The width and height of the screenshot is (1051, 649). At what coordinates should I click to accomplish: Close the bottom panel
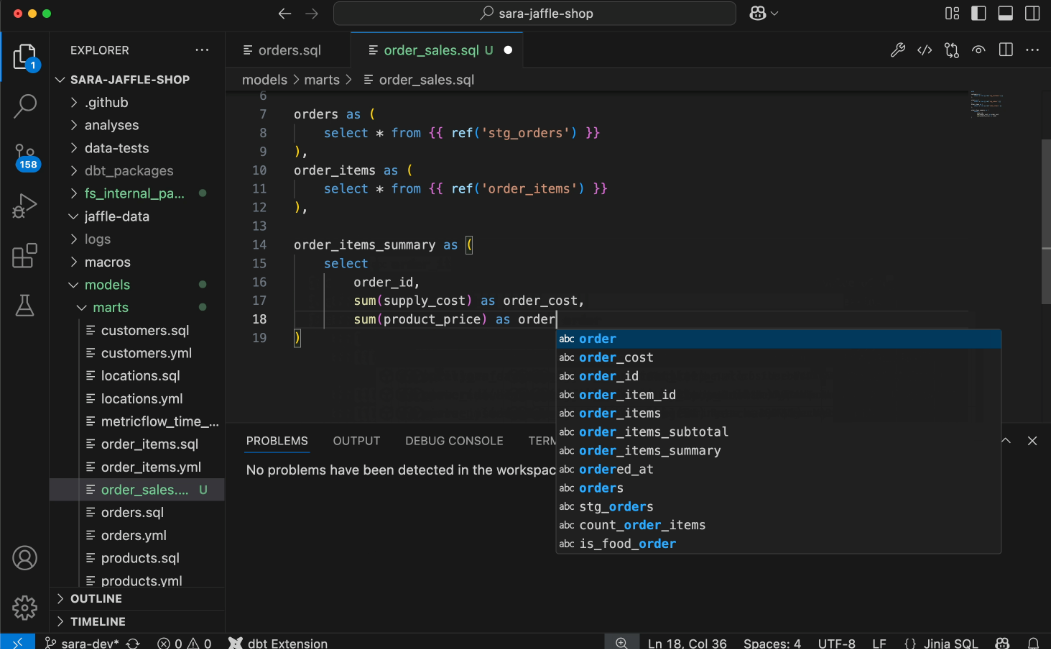(x=1032, y=440)
